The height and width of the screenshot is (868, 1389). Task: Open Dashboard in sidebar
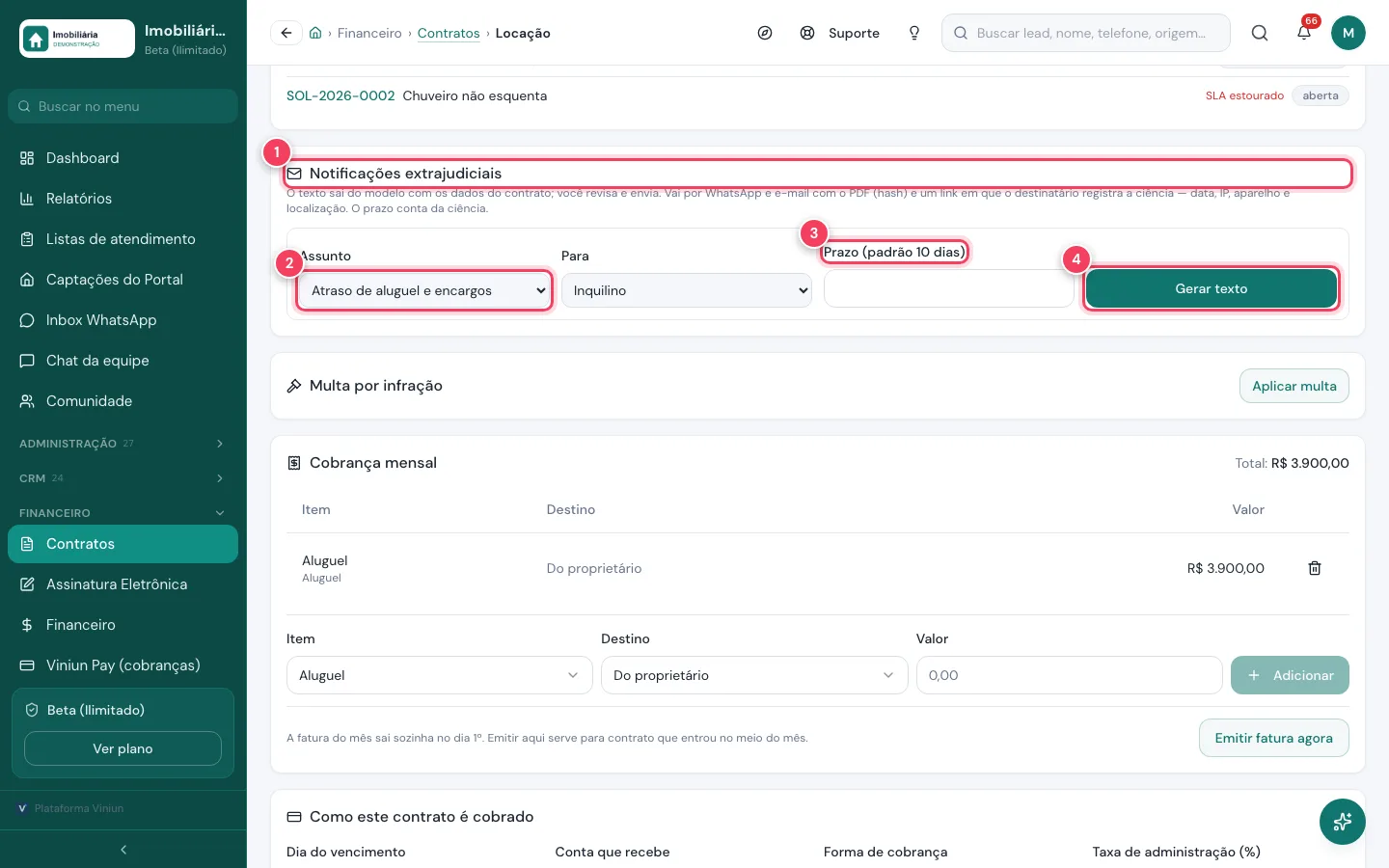coord(123,158)
